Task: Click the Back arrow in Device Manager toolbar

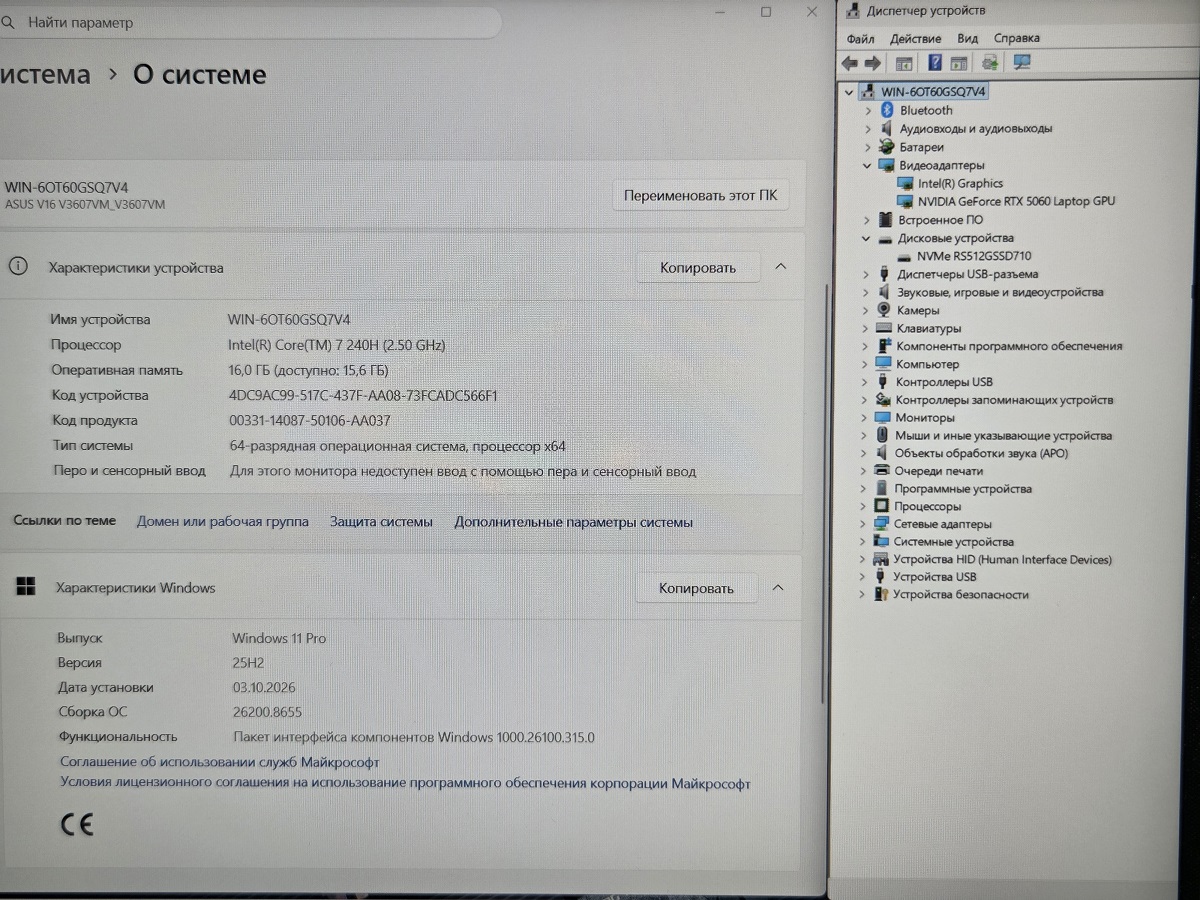Action: (850, 63)
